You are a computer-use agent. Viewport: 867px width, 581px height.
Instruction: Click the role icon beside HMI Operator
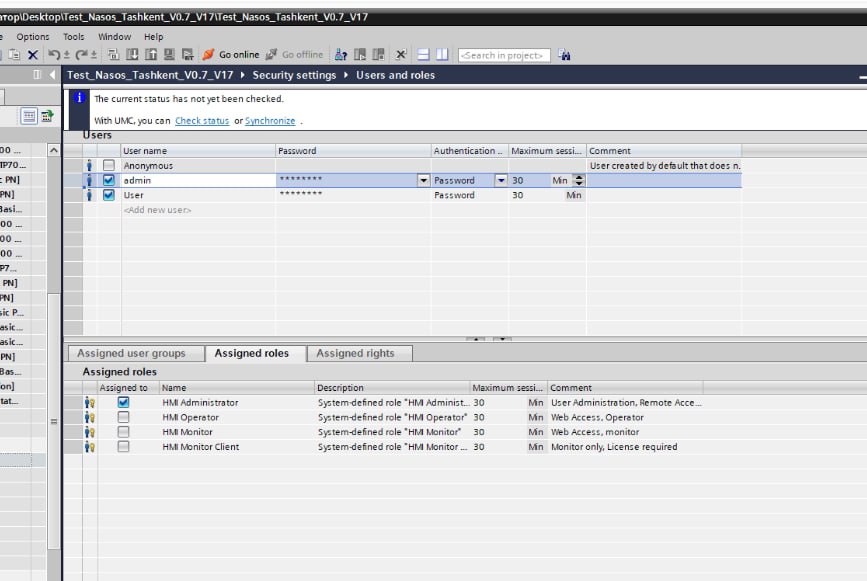[x=90, y=417]
